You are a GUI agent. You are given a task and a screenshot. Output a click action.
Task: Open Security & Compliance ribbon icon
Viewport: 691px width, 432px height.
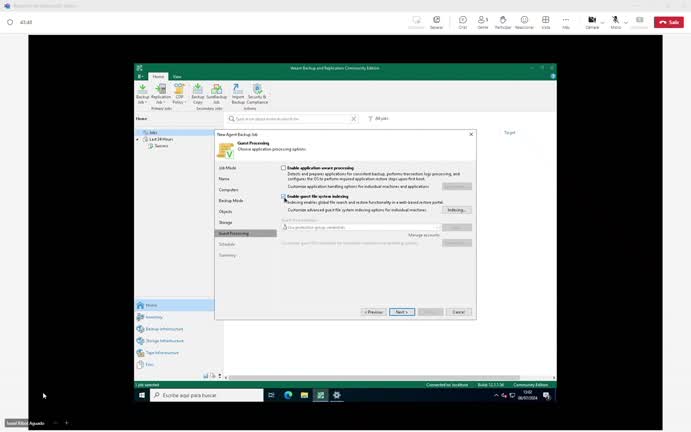(257, 93)
